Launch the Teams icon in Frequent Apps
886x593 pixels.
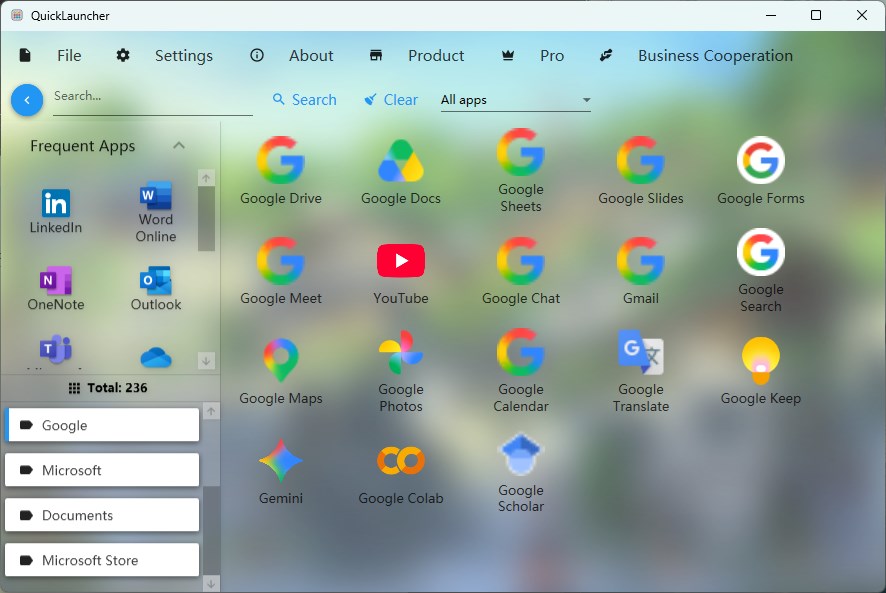click(x=56, y=350)
